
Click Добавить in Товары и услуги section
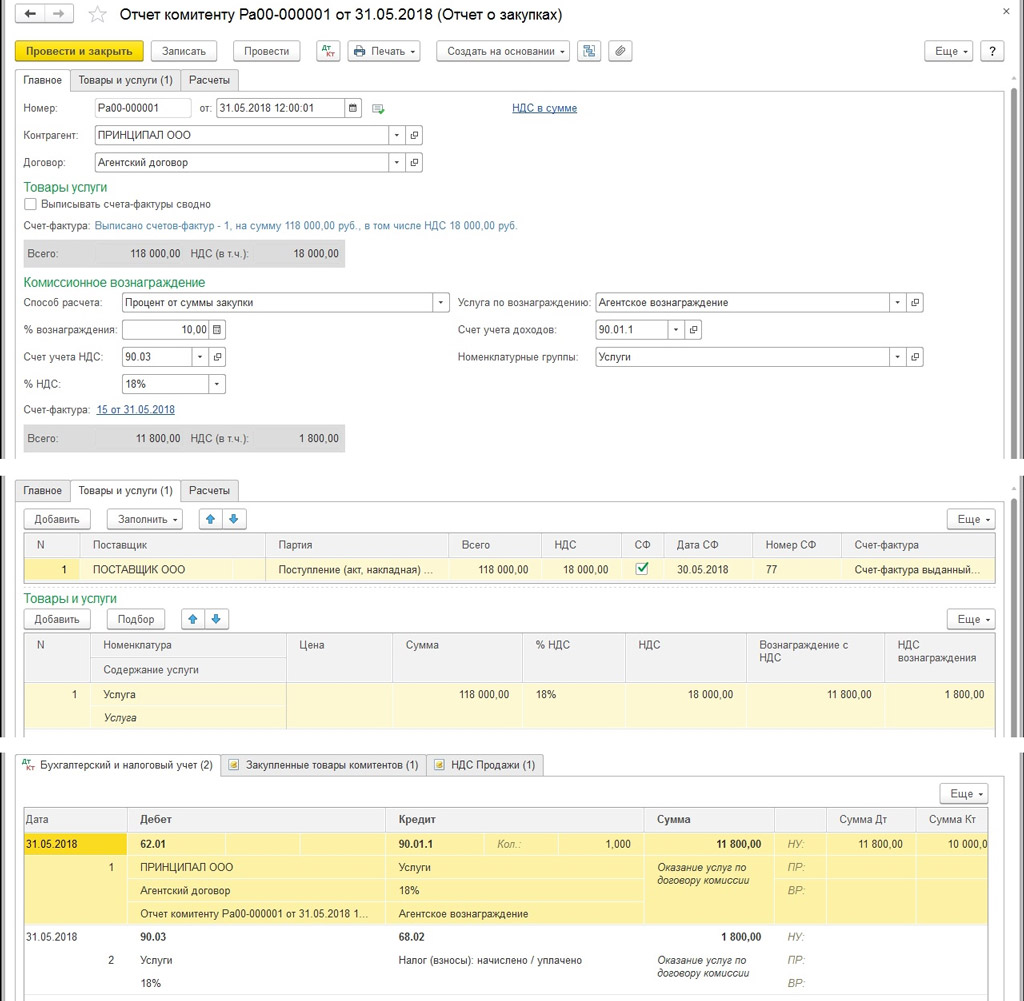click(57, 619)
